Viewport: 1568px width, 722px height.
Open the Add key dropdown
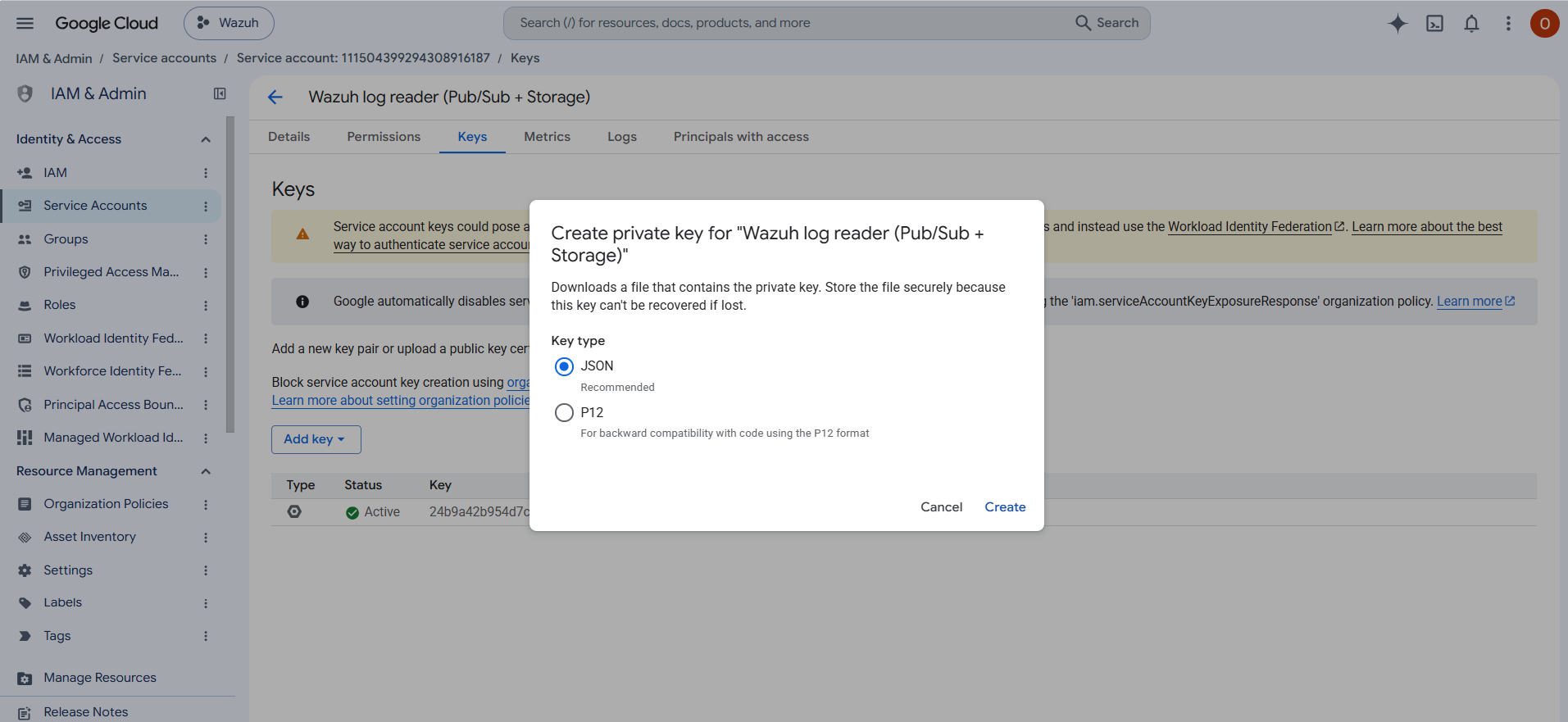pos(316,439)
